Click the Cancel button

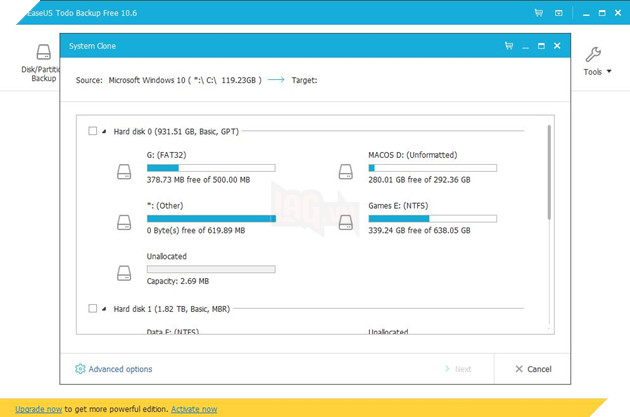(533, 369)
